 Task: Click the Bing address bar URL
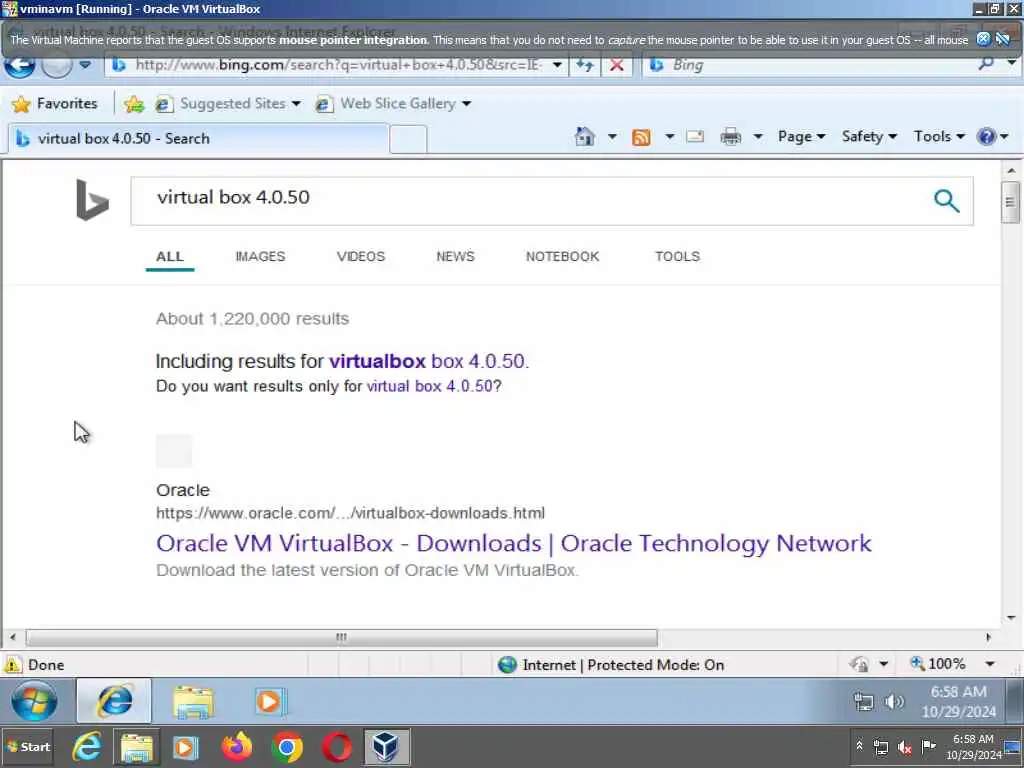(x=338, y=65)
